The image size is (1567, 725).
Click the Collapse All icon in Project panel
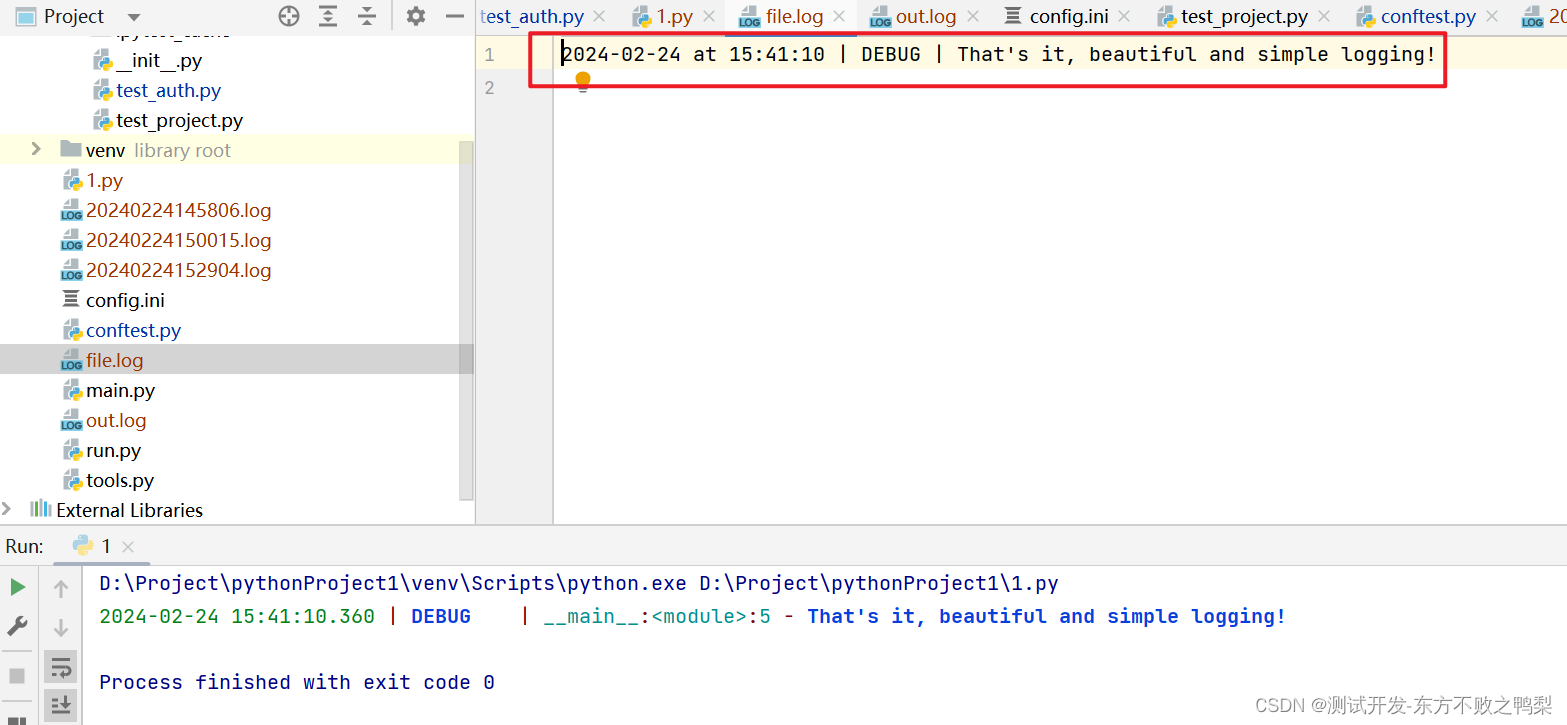pos(367,16)
